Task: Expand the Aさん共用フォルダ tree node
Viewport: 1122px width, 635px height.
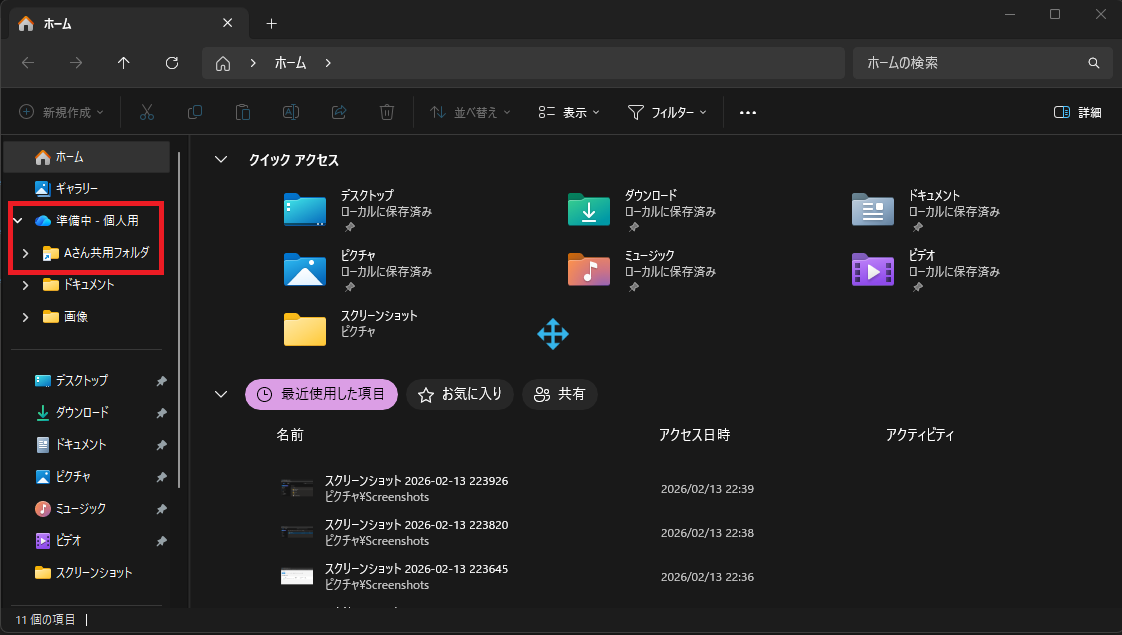Action: pyautogui.click(x=26, y=253)
